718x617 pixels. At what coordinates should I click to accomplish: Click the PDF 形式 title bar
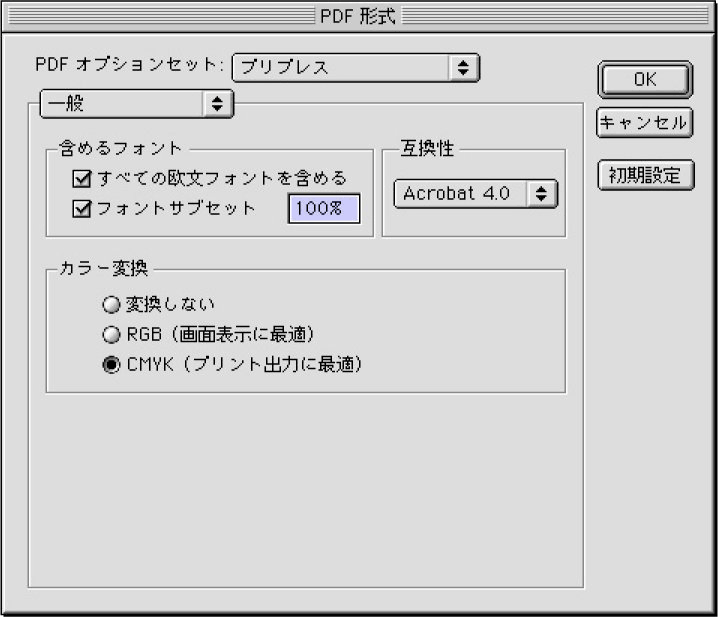pyautogui.click(x=359, y=16)
